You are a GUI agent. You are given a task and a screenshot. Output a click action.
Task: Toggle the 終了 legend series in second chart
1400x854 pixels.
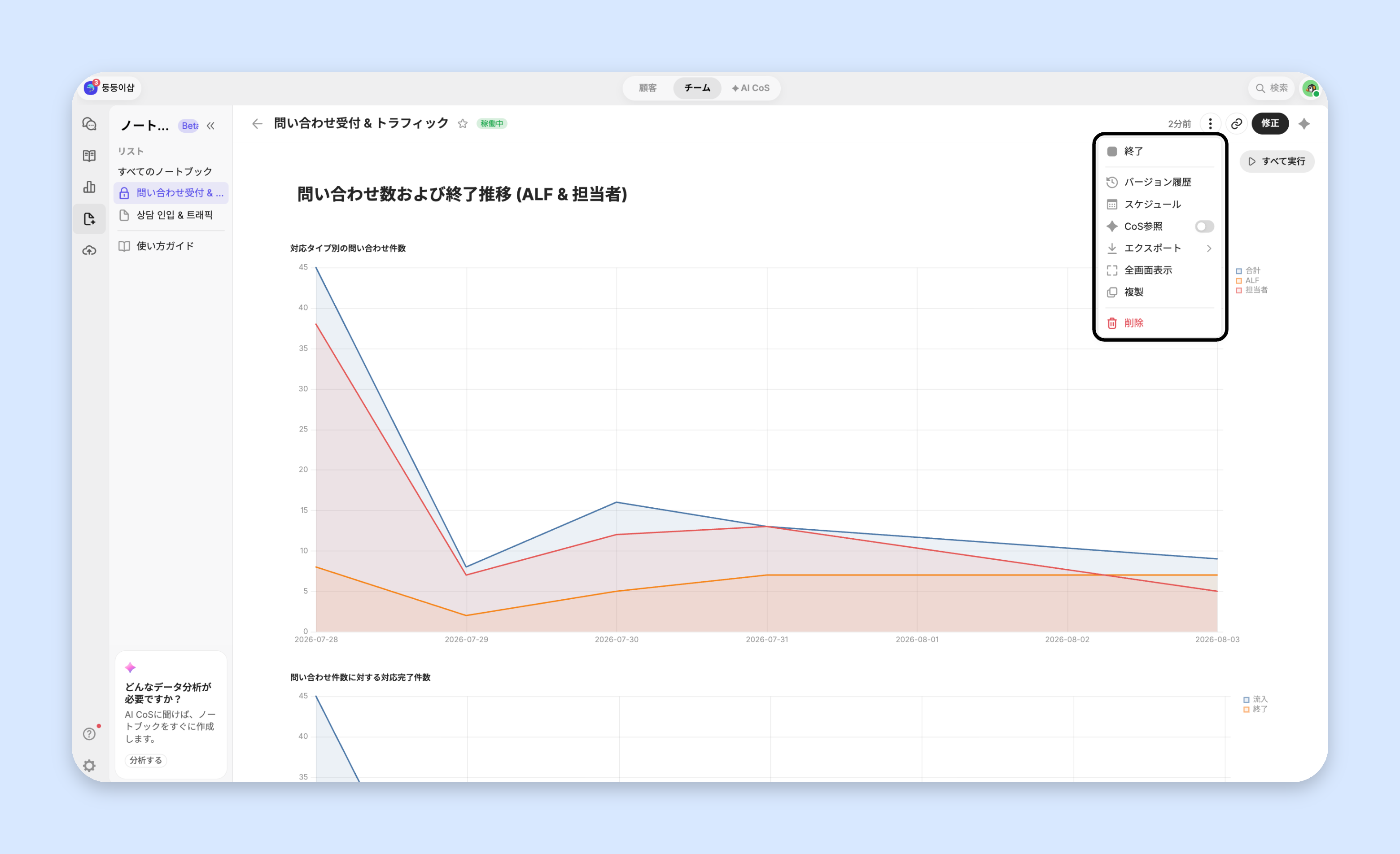click(1255, 709)
